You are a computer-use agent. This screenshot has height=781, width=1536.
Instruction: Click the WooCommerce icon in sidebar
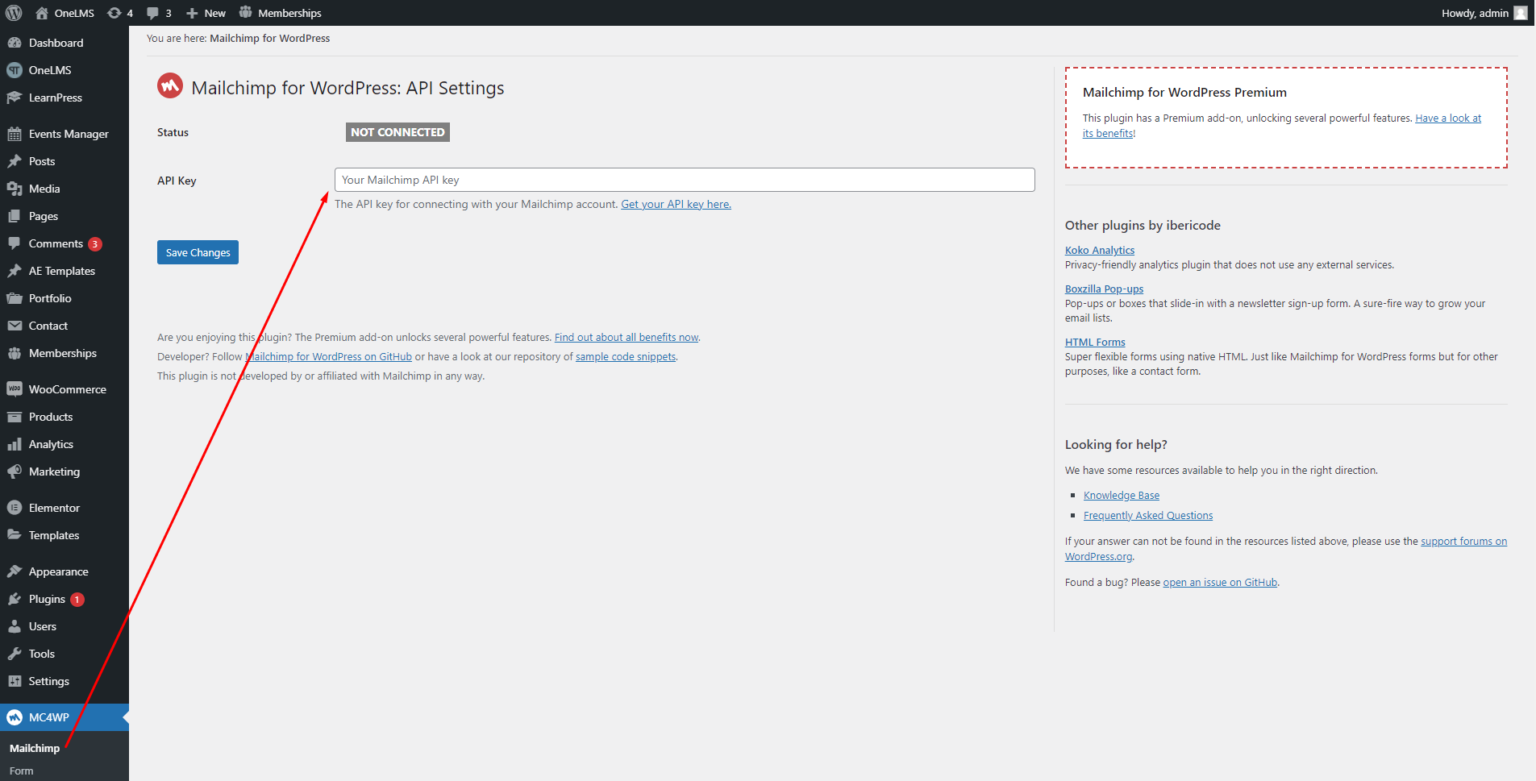coord(14,389)
